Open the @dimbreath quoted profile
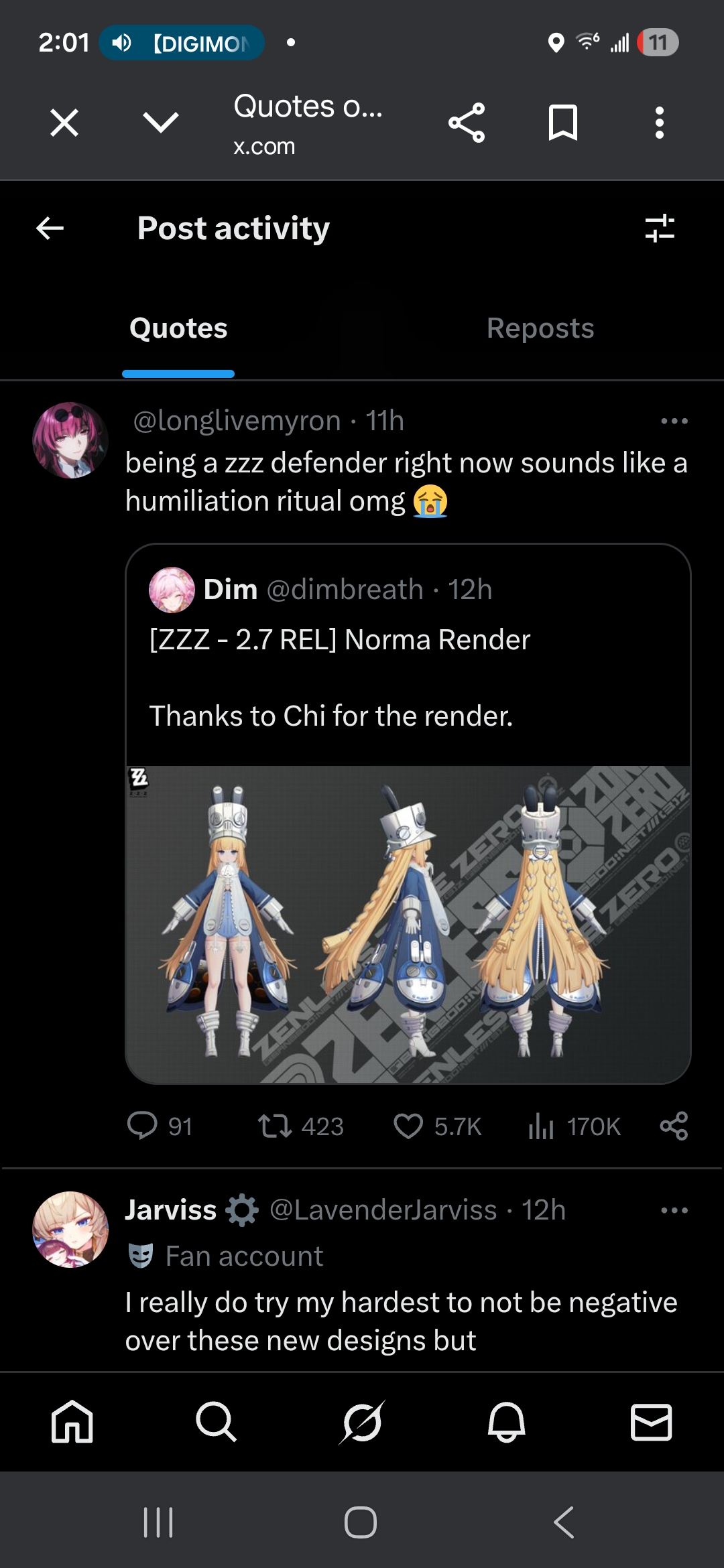 pos(345,590)
